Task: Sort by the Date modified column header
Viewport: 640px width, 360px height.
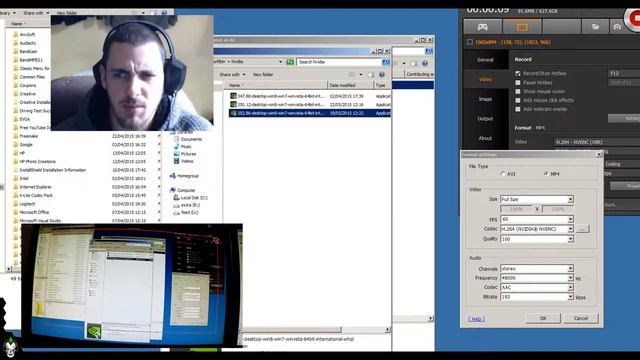Action: click(x=350, y=85)
